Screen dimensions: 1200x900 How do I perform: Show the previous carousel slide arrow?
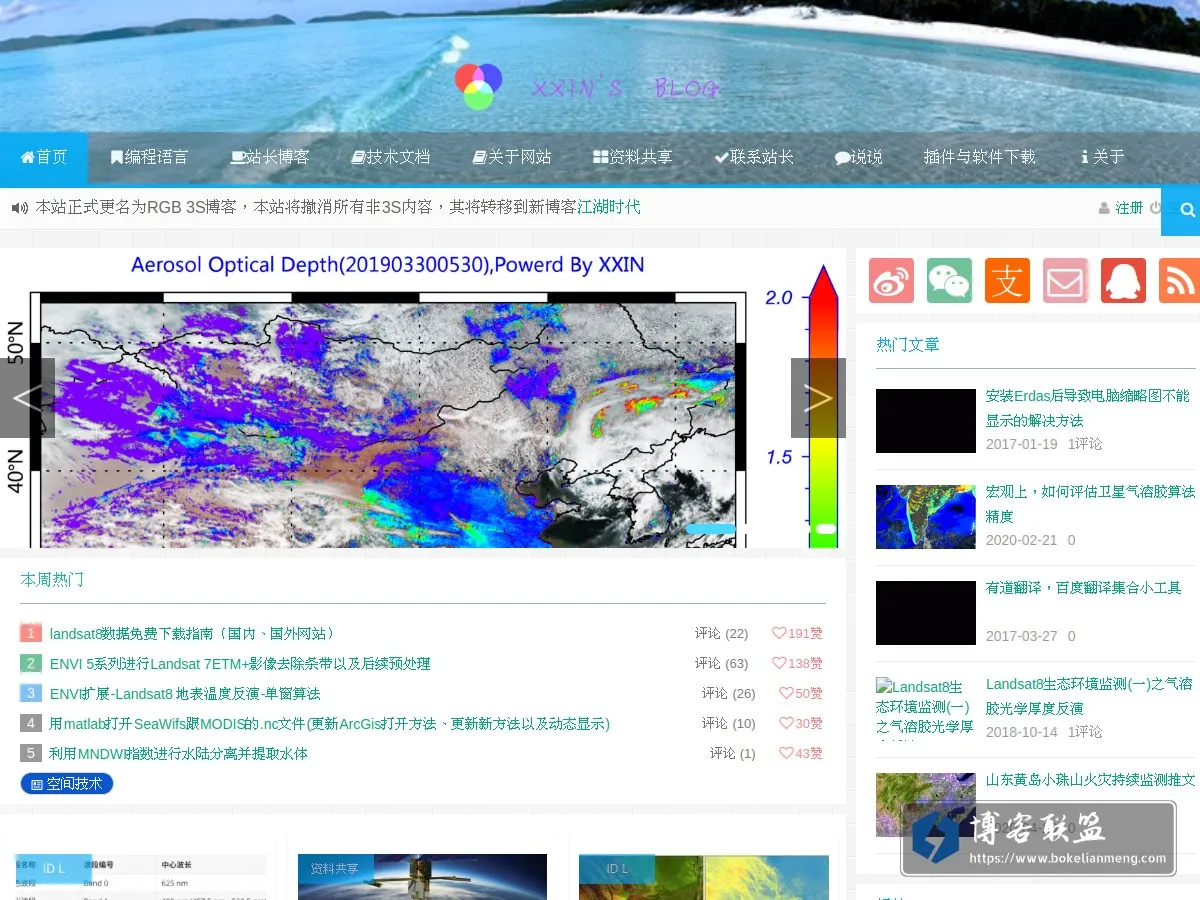tap(27, 398)
